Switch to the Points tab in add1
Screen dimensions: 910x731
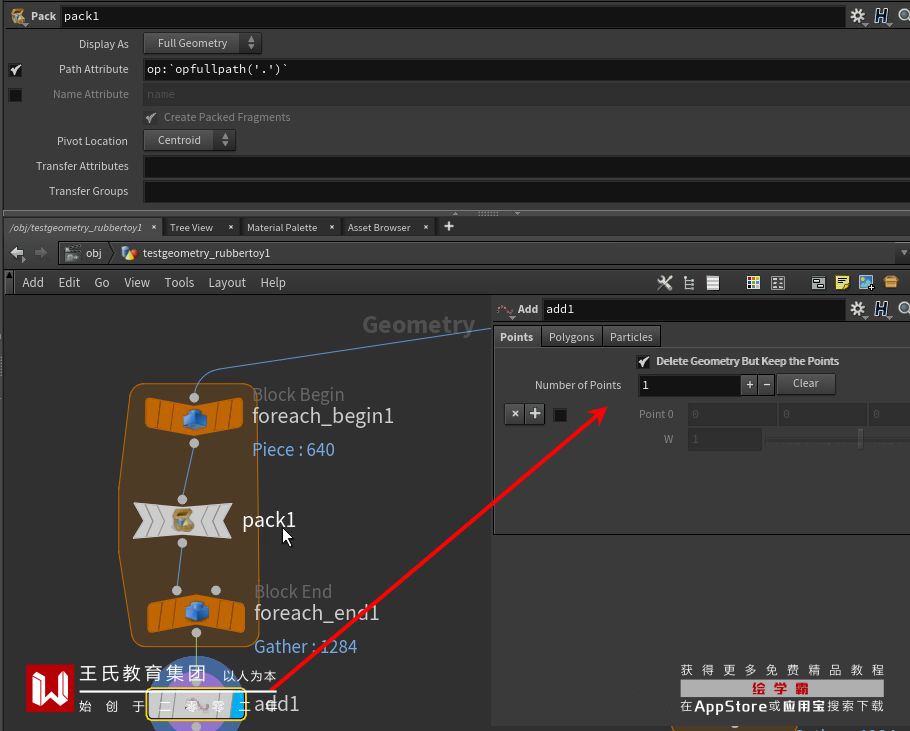pyautogui.click(x=517, y=337)
